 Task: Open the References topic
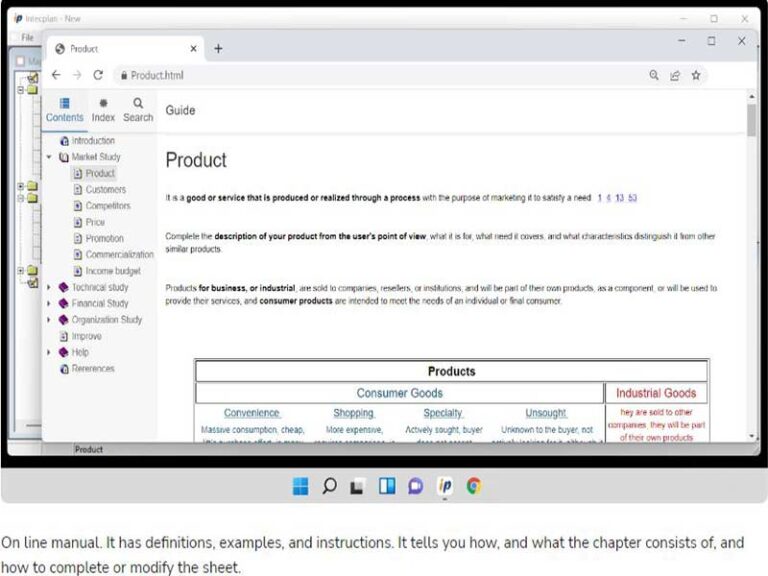click(x=93, y=369)
